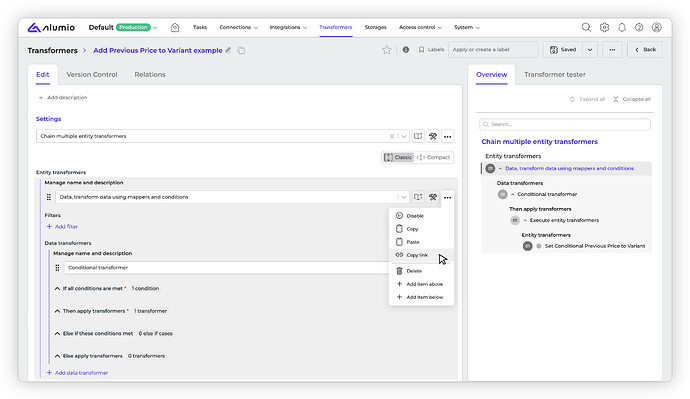Grab the drag handle of Data transform row
The height and width of the screenshot is (399, 690).
pos(49,197)
